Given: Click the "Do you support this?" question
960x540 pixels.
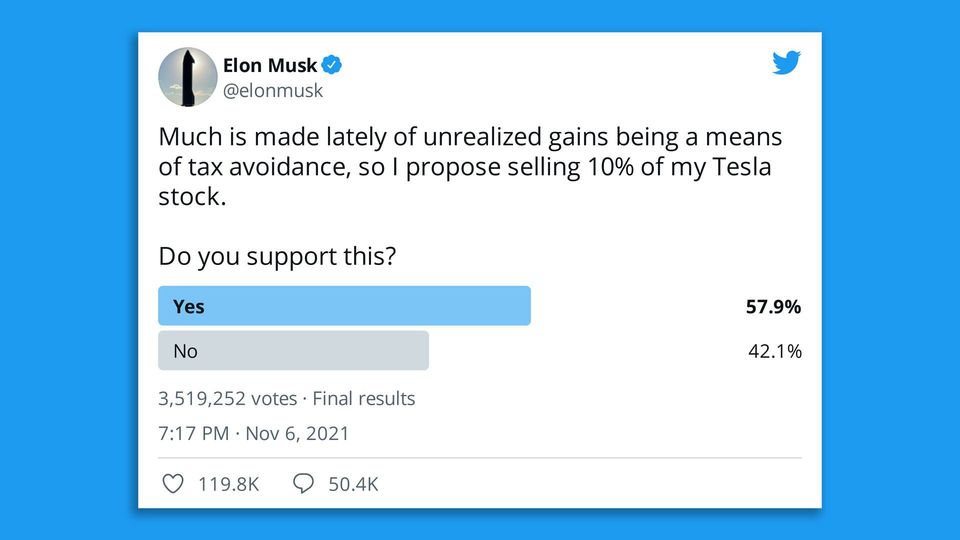Looking at the screenshot, I should coord(277,256).
